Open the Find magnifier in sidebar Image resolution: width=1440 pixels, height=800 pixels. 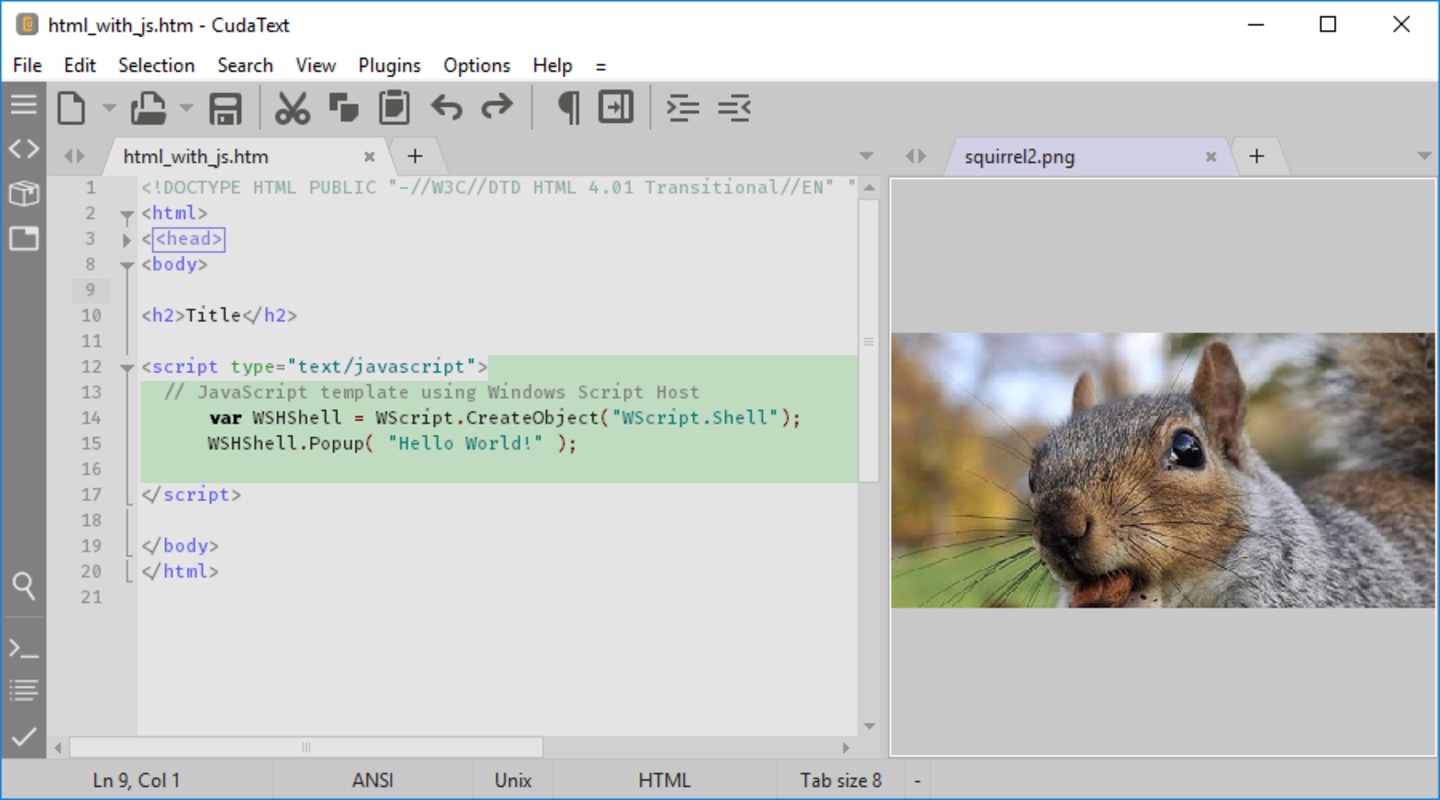pos(24,585)
